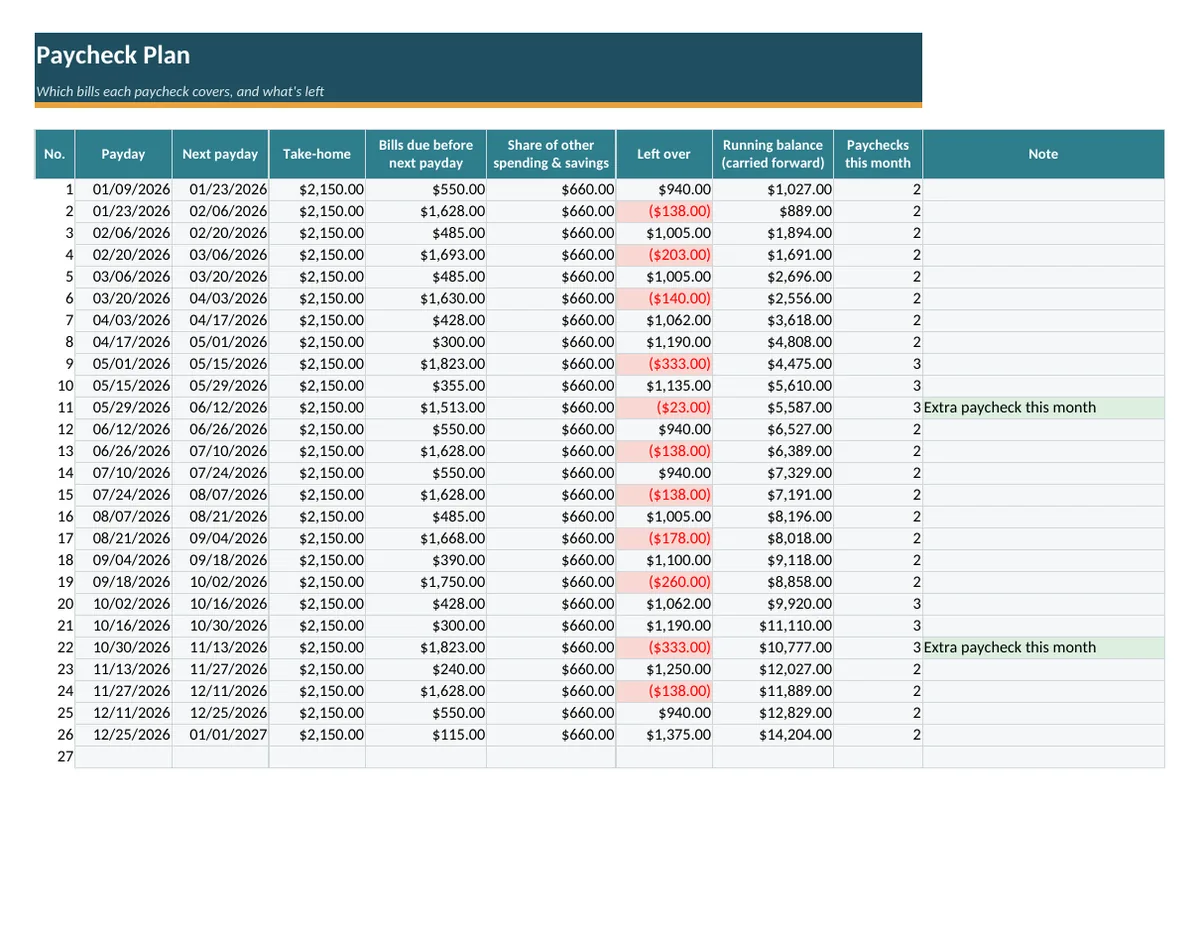The height and width of the screenshot is (927, 1200).
Task: Select bills due cell $1,513.00
Action: pyautogui.click(x=426, y=408)
